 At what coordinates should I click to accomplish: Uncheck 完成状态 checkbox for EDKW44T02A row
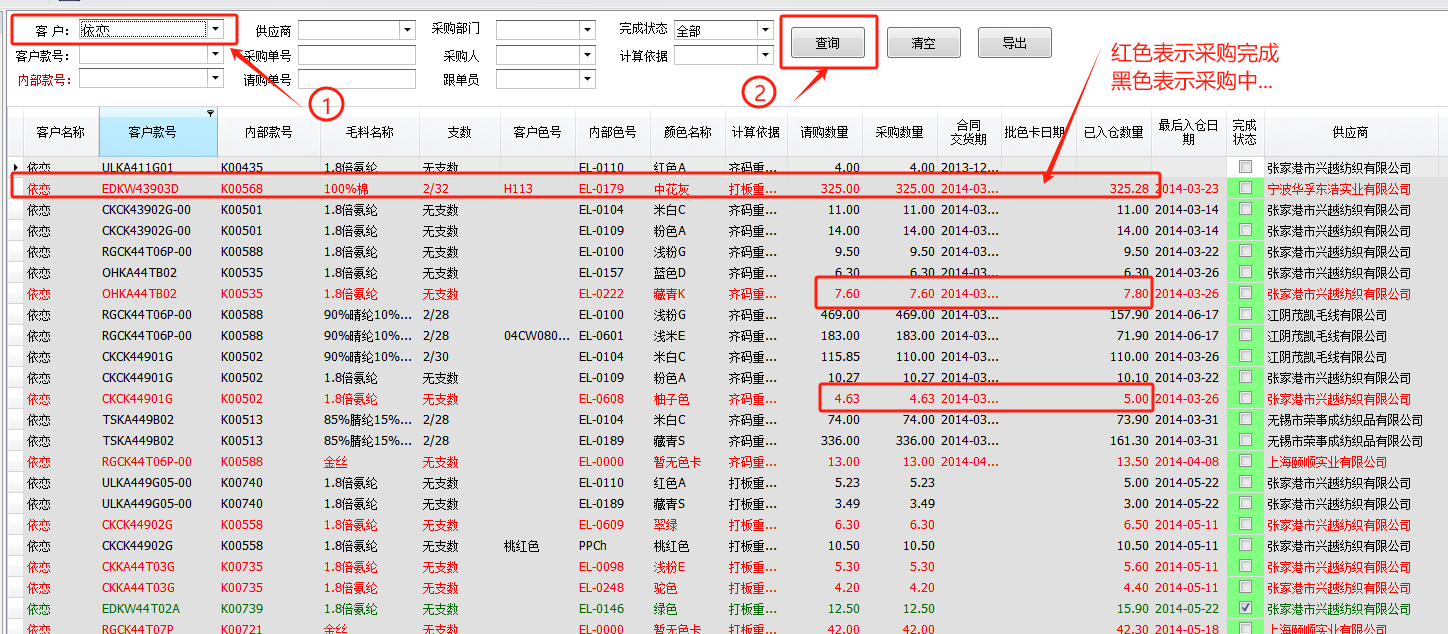tap(1245, 608)
